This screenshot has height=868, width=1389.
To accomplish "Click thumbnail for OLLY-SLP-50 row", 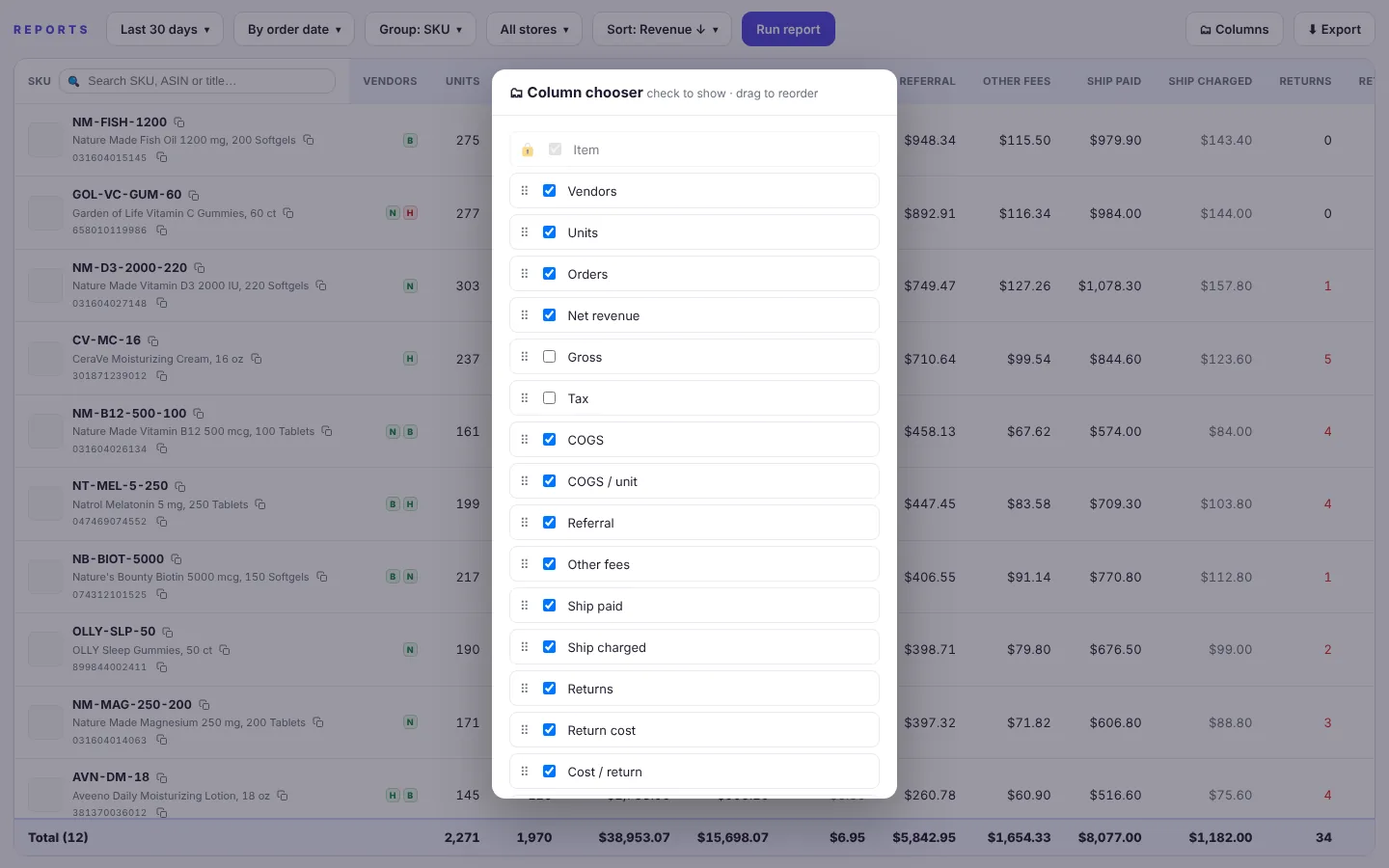I will coord(45,649).
